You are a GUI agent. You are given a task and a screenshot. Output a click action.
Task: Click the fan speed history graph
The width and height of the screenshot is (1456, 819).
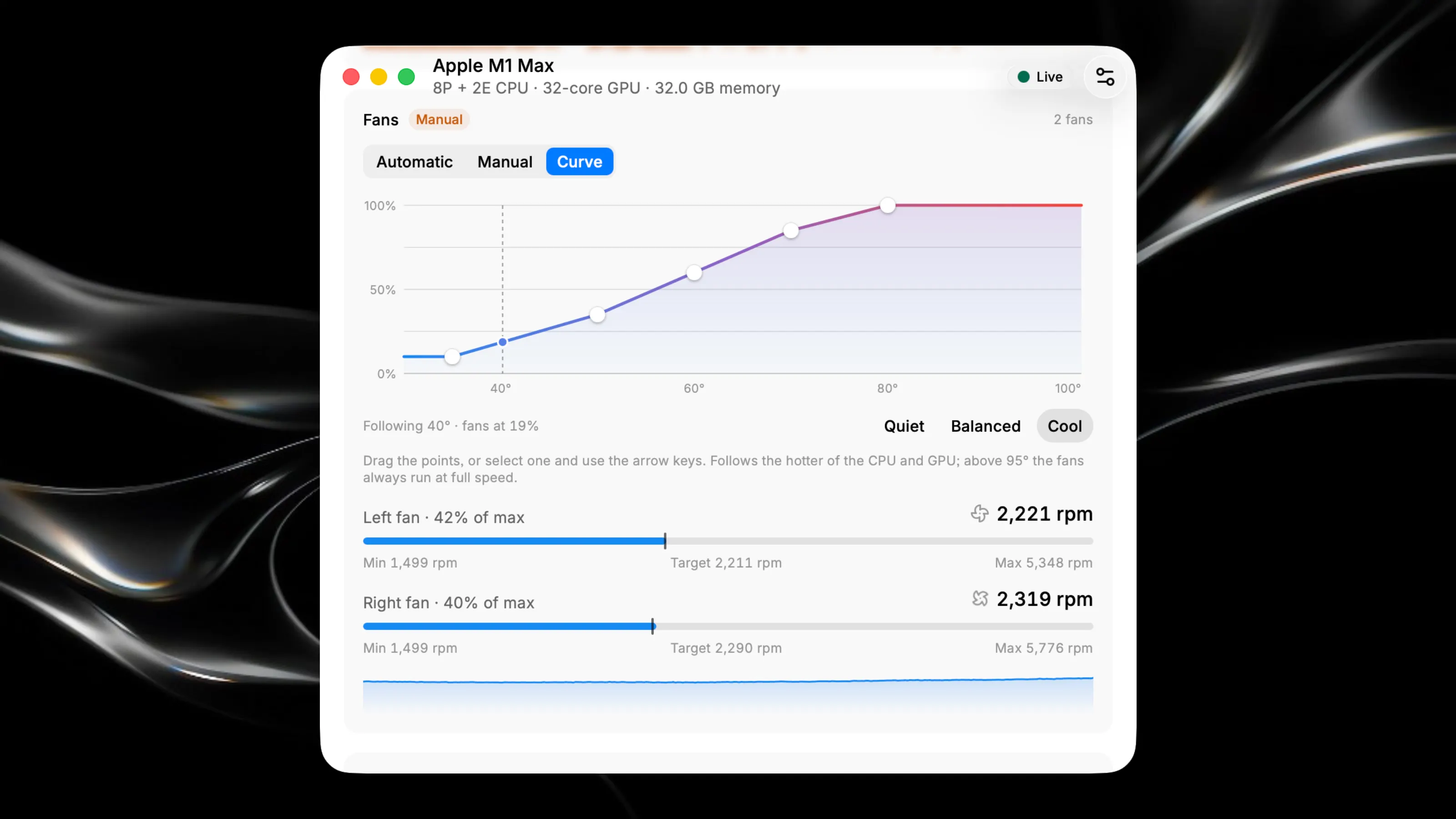point(728,693)
